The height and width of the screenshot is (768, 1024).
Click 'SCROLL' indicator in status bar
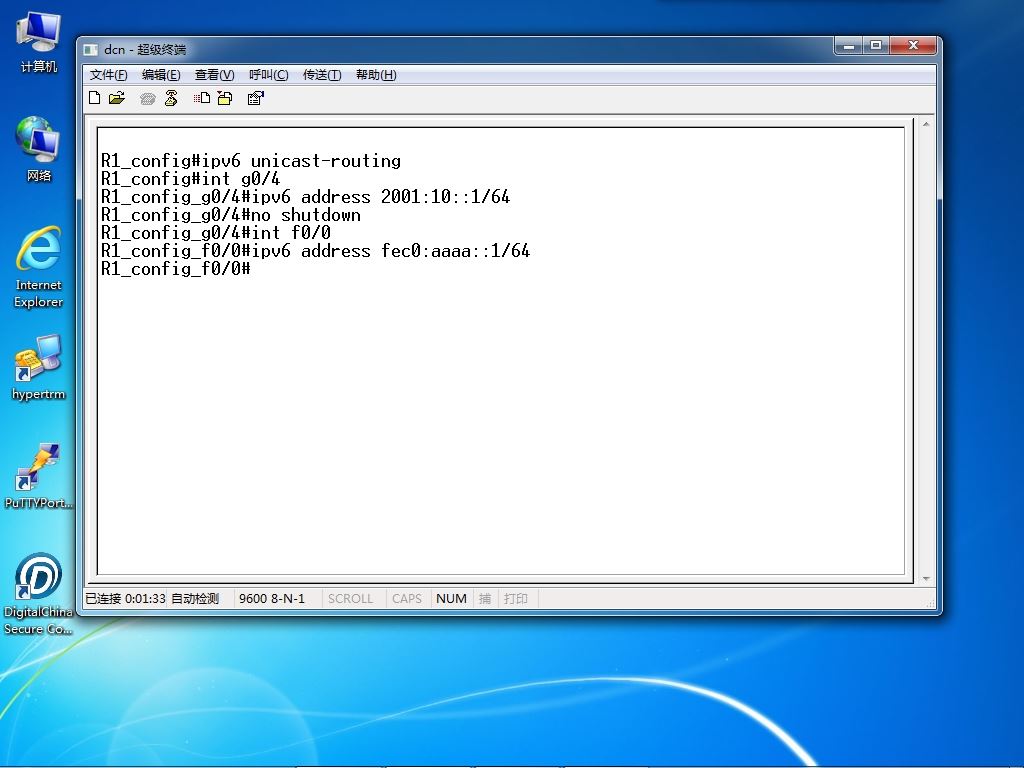pyautogui.click(x=350, y=598)
